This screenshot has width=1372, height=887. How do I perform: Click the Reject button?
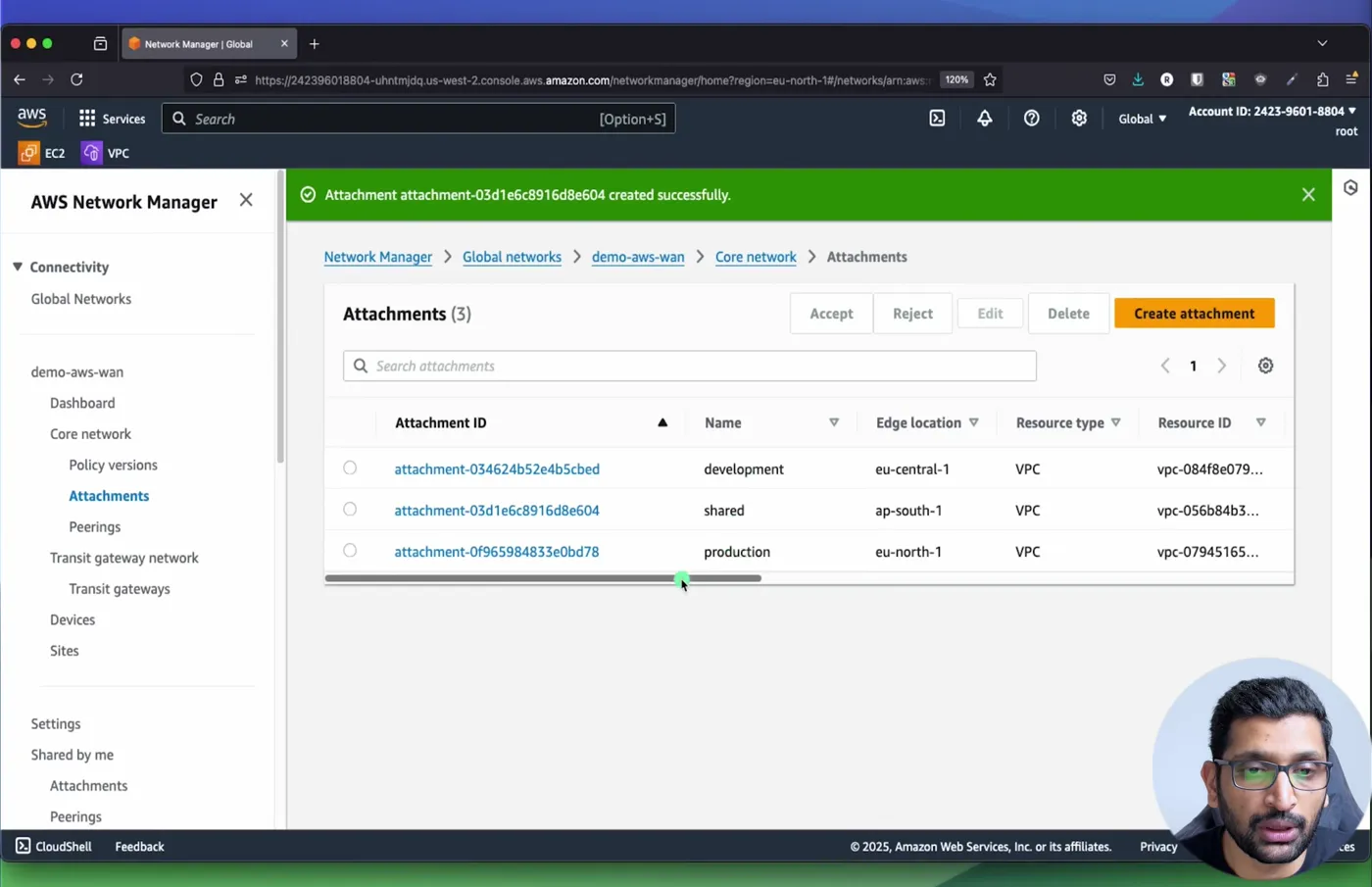point(912,314)
